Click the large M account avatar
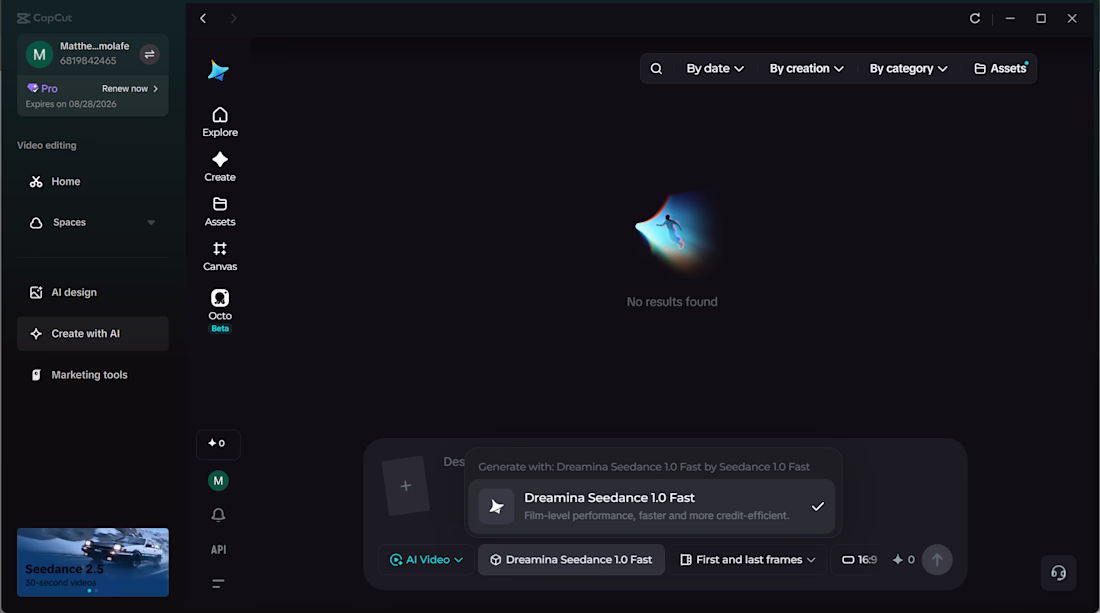 (x=39, y=54)
